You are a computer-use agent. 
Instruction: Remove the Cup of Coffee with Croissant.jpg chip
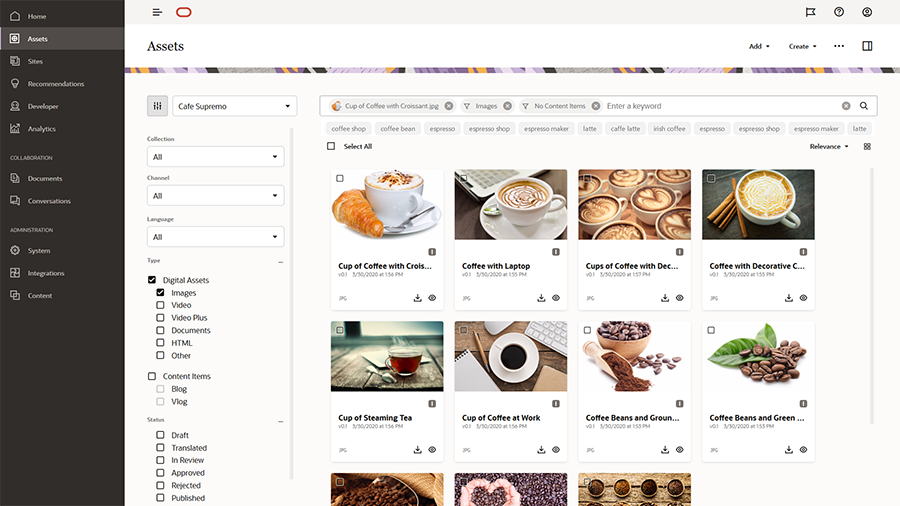coord(449,106)
